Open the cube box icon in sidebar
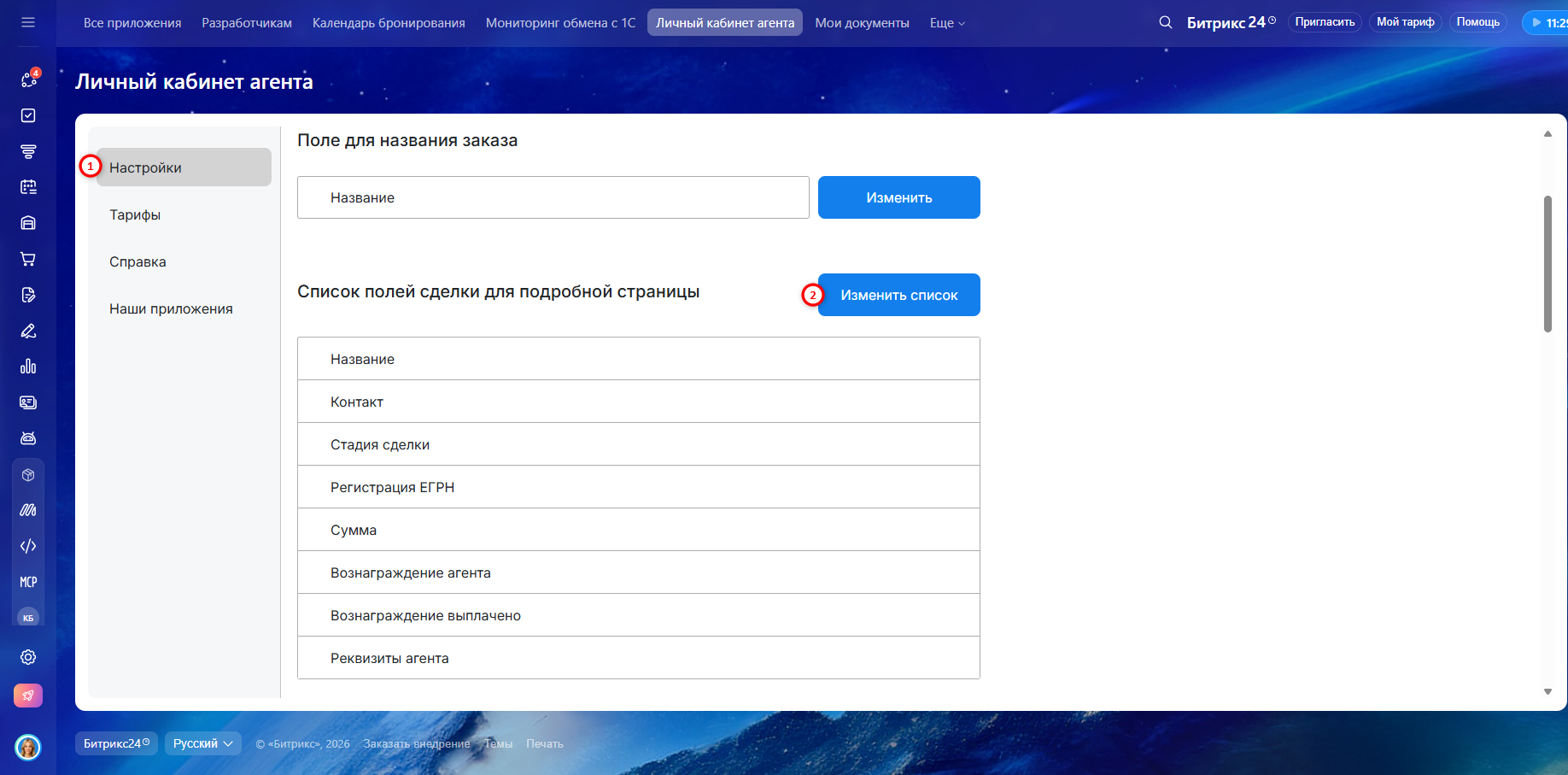This screenshot has width=1568, height=775. tap(28, 474)
